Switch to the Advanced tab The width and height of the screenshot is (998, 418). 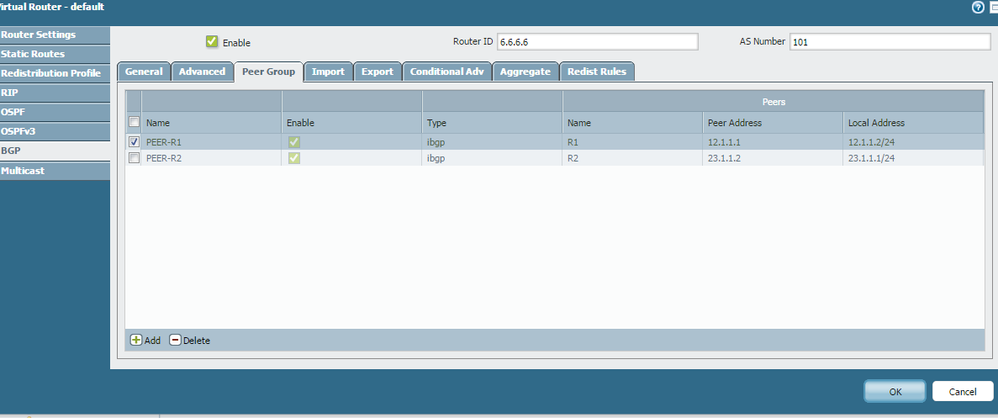tap(202, 72)
